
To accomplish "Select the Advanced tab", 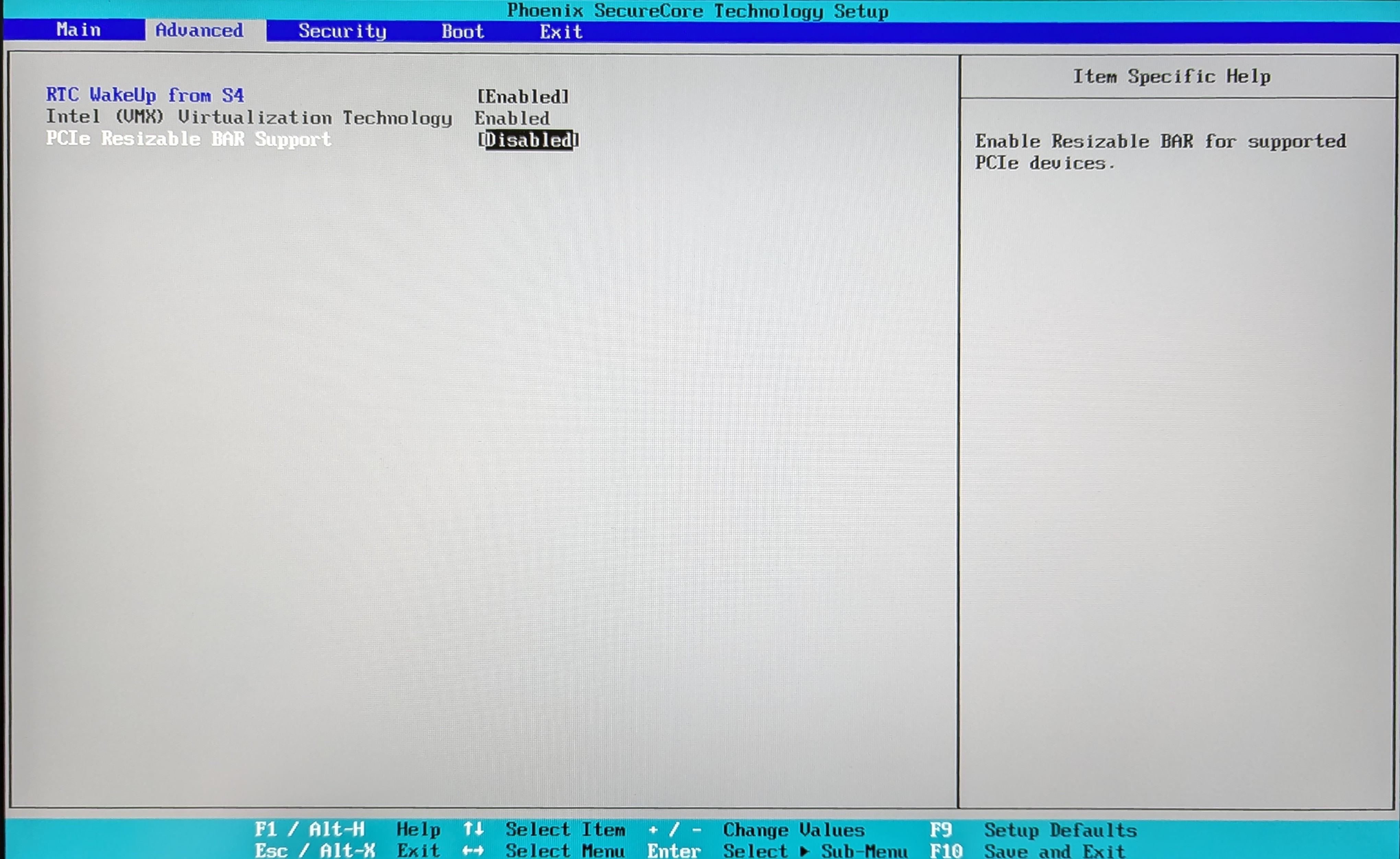I will [x=199, y=30].
